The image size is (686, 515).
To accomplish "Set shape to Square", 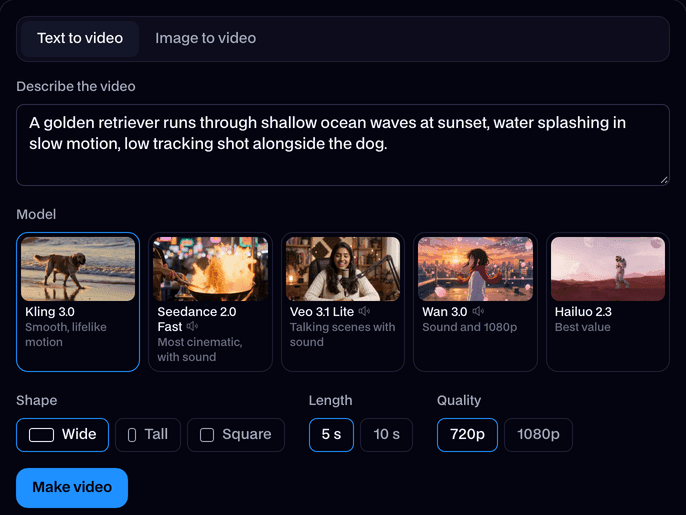I will [236, 434].
